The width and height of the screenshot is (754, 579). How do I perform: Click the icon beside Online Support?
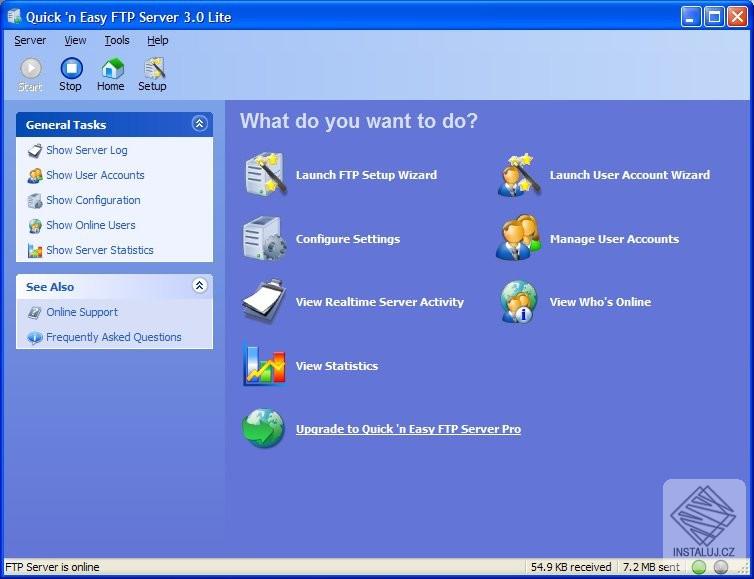click(35, 313)
